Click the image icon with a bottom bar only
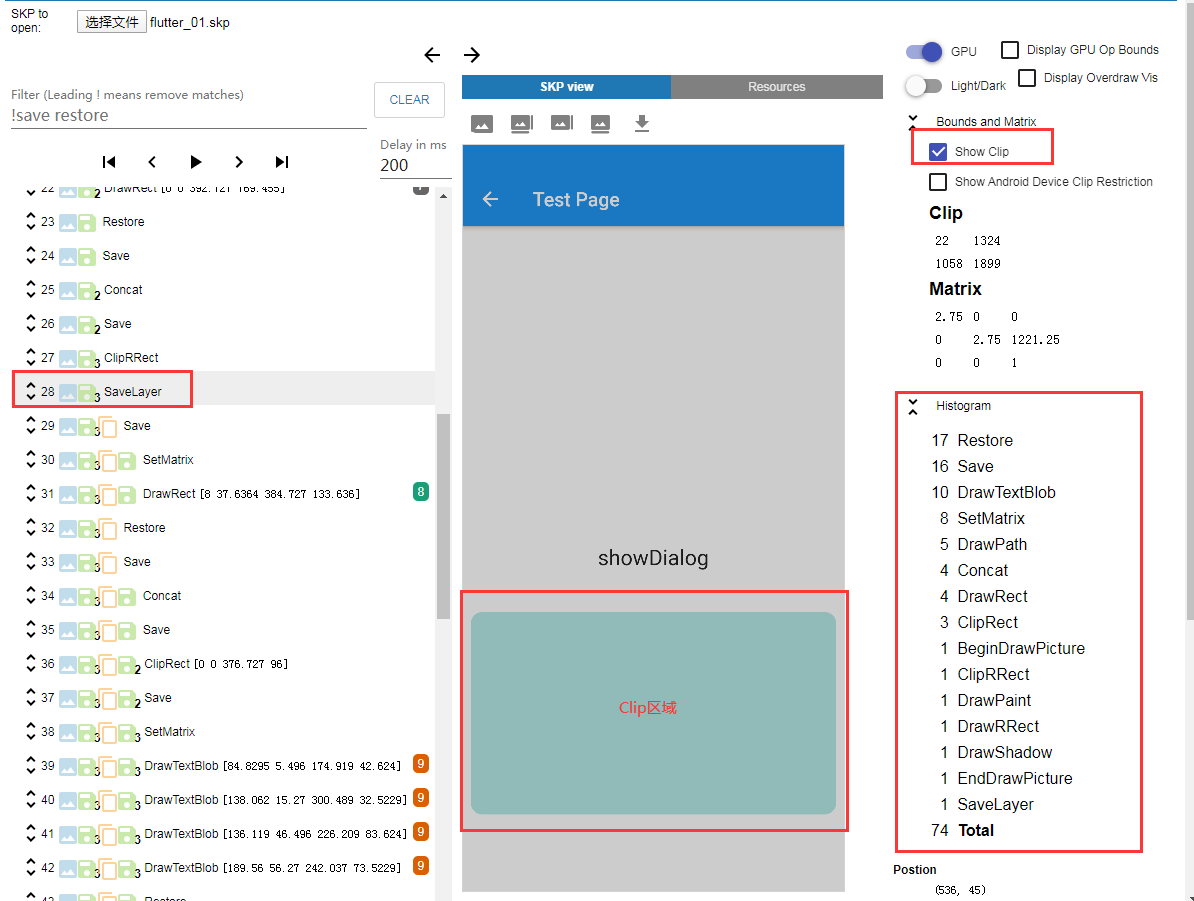The width and height of the screenshot is (1194, 901). click(600, 123)
